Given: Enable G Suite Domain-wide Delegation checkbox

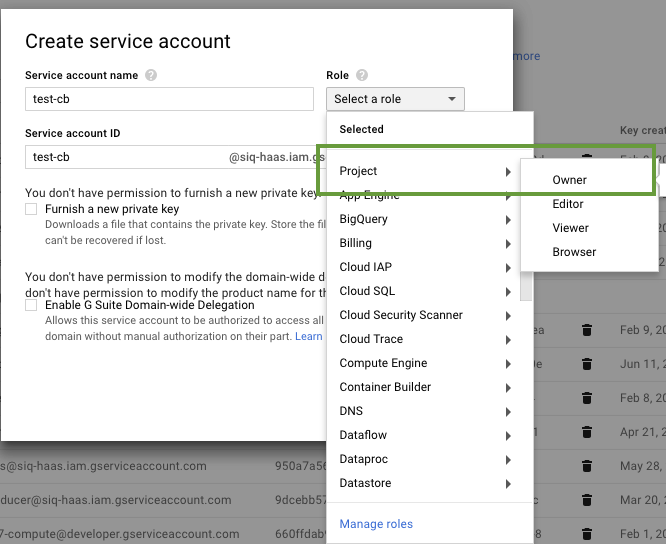Looking at the screenshot, I should (32, 305).
